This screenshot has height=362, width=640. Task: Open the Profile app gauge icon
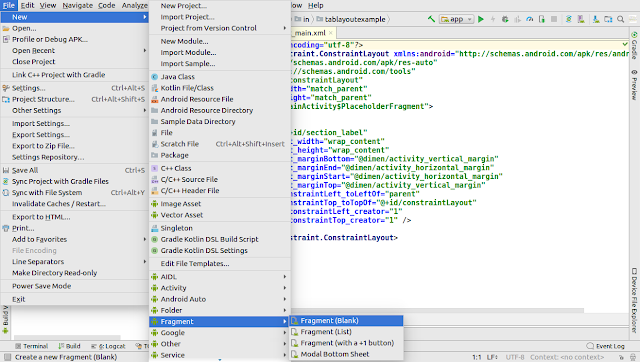click(x=530, y=19)
